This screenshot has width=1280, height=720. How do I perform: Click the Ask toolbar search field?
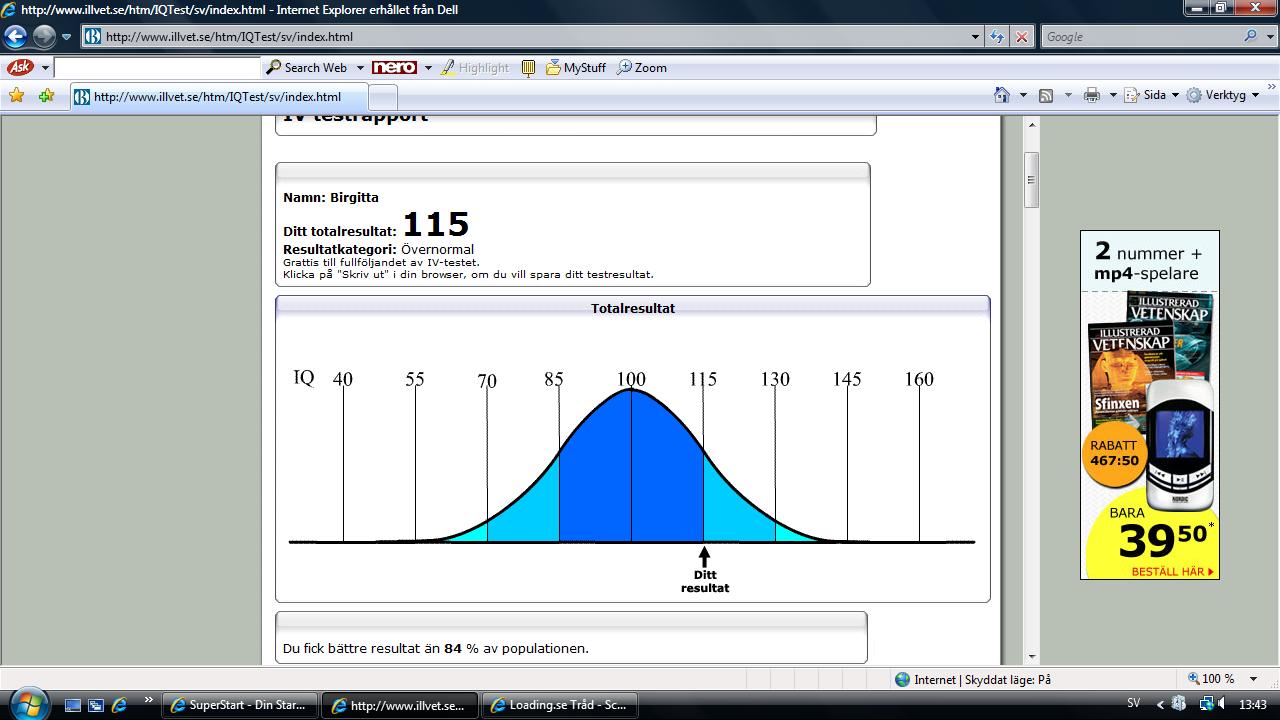click(x=157, y=68)
